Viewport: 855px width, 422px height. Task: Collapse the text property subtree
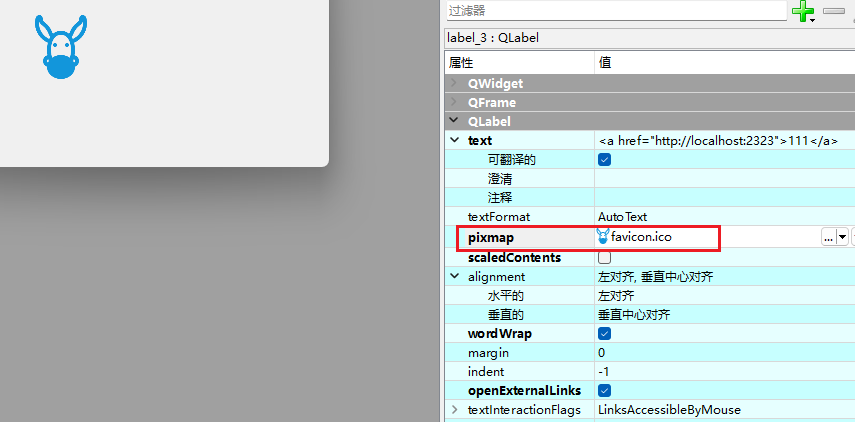pyautogui.click(x=455, y=141)
